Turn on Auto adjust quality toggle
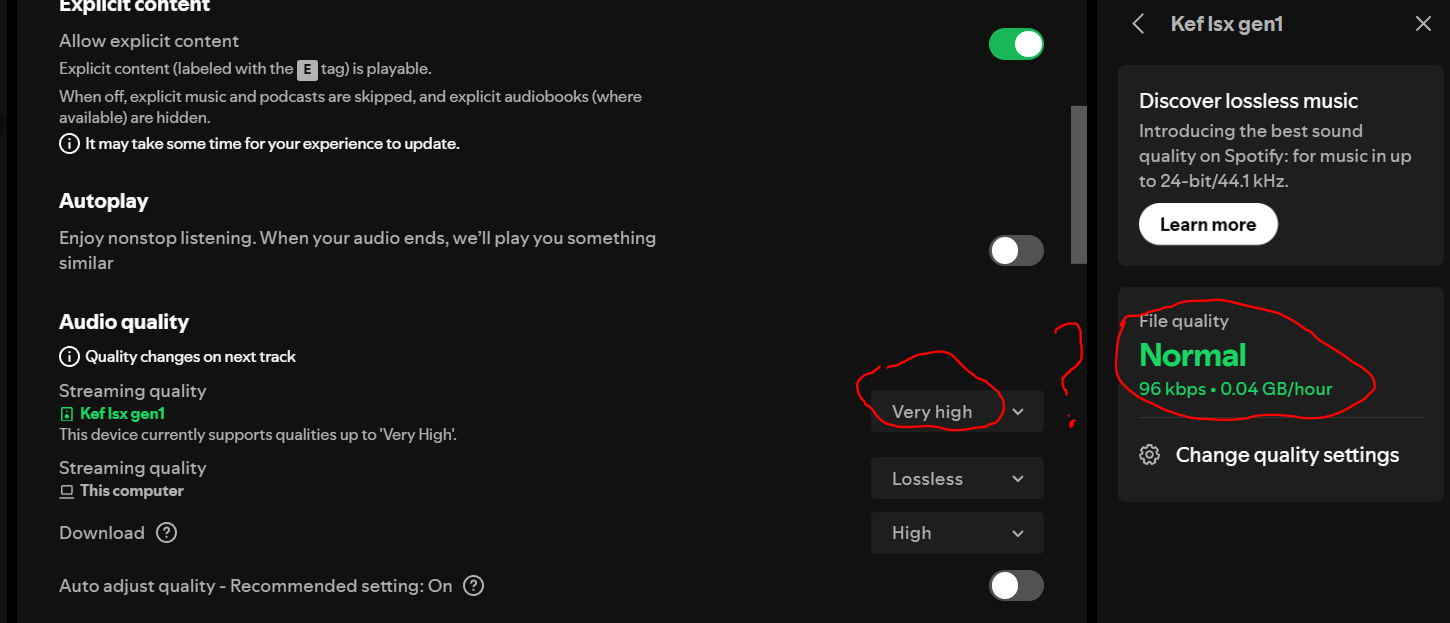1450x623 pixels. click(x=1016, y=586)
